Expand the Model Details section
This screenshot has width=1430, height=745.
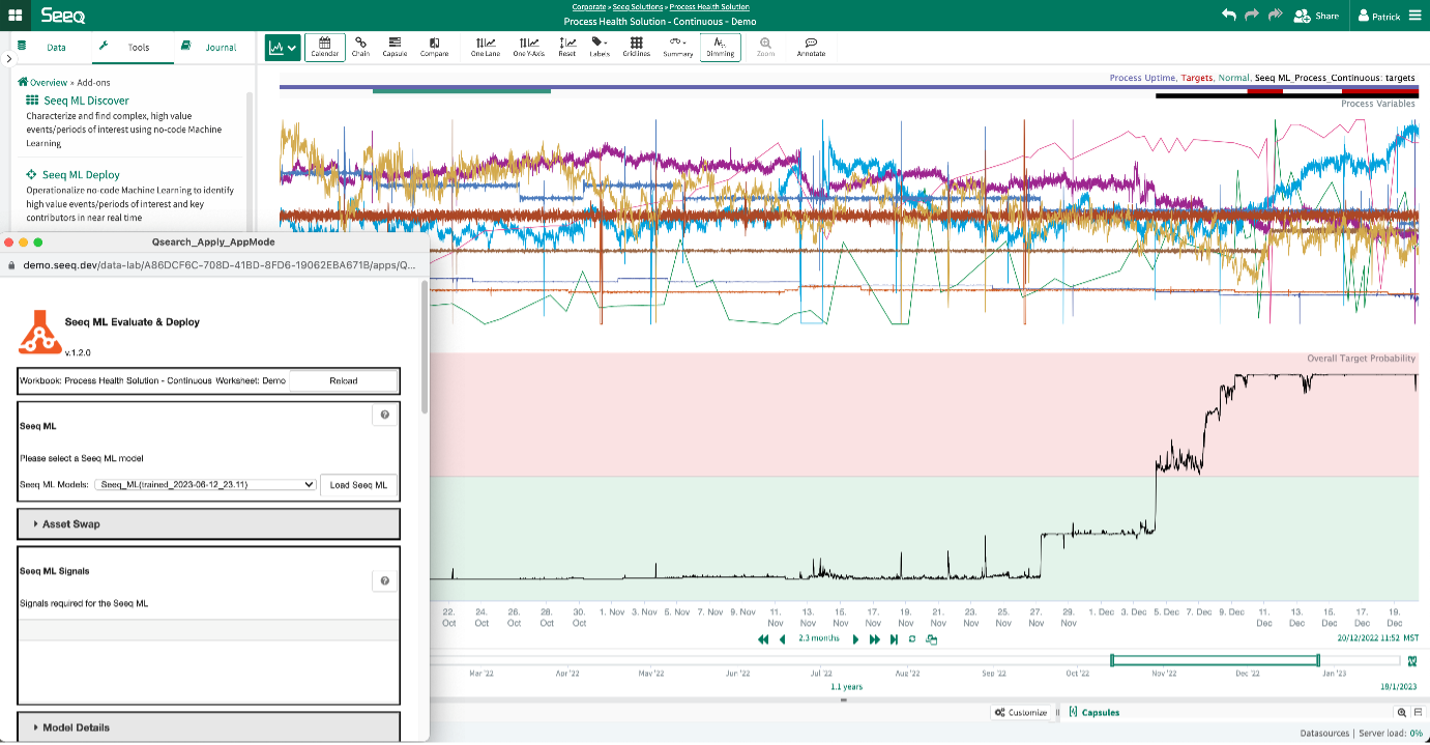[x=209, y=727]
